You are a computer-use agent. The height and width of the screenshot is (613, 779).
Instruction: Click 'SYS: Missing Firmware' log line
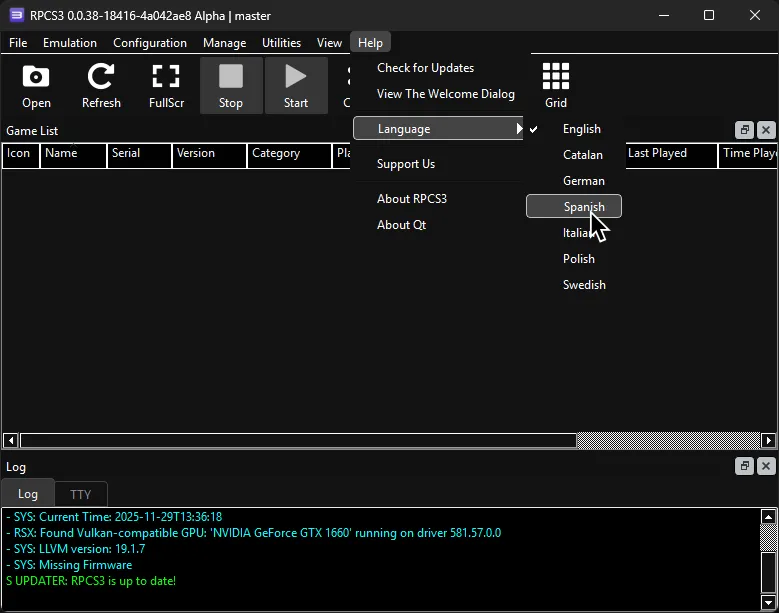coord(69,565)
